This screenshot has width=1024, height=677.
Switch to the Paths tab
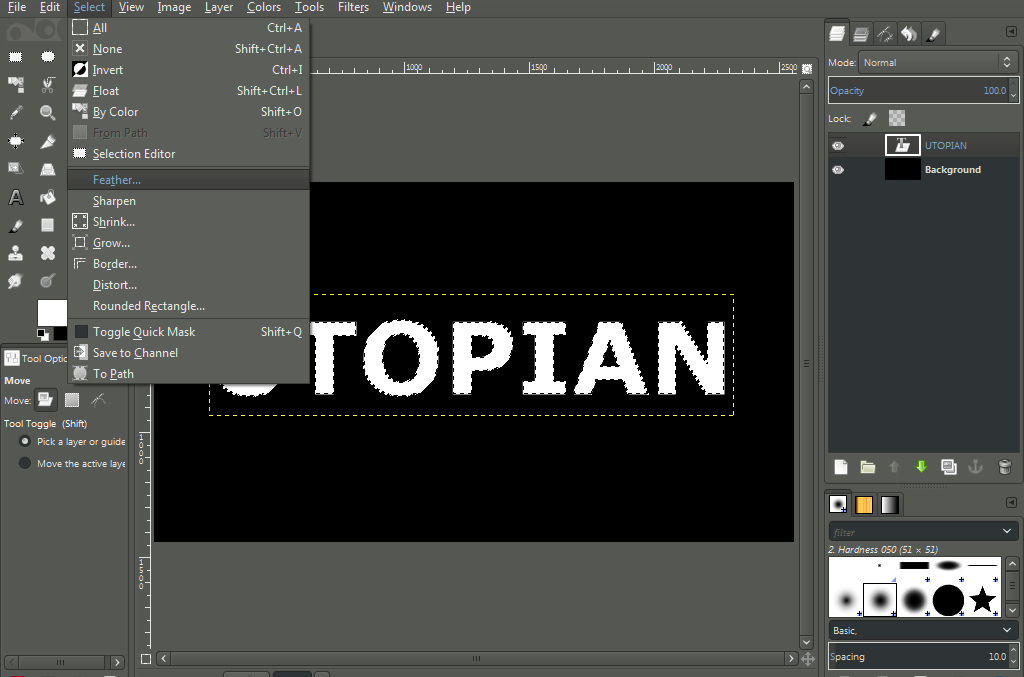tap(885, 34)
